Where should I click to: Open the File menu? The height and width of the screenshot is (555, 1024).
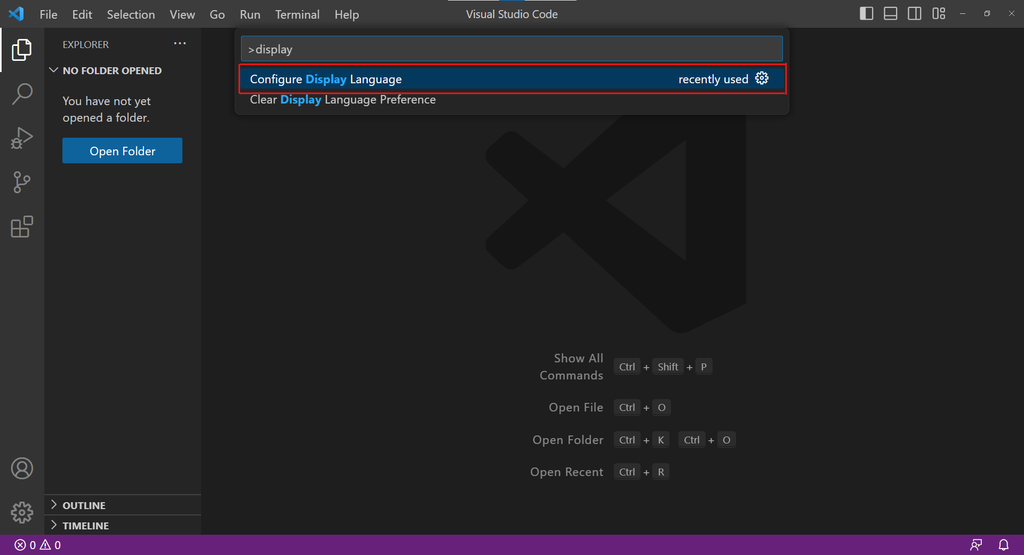pyautogui.click(x=48, y=14)
